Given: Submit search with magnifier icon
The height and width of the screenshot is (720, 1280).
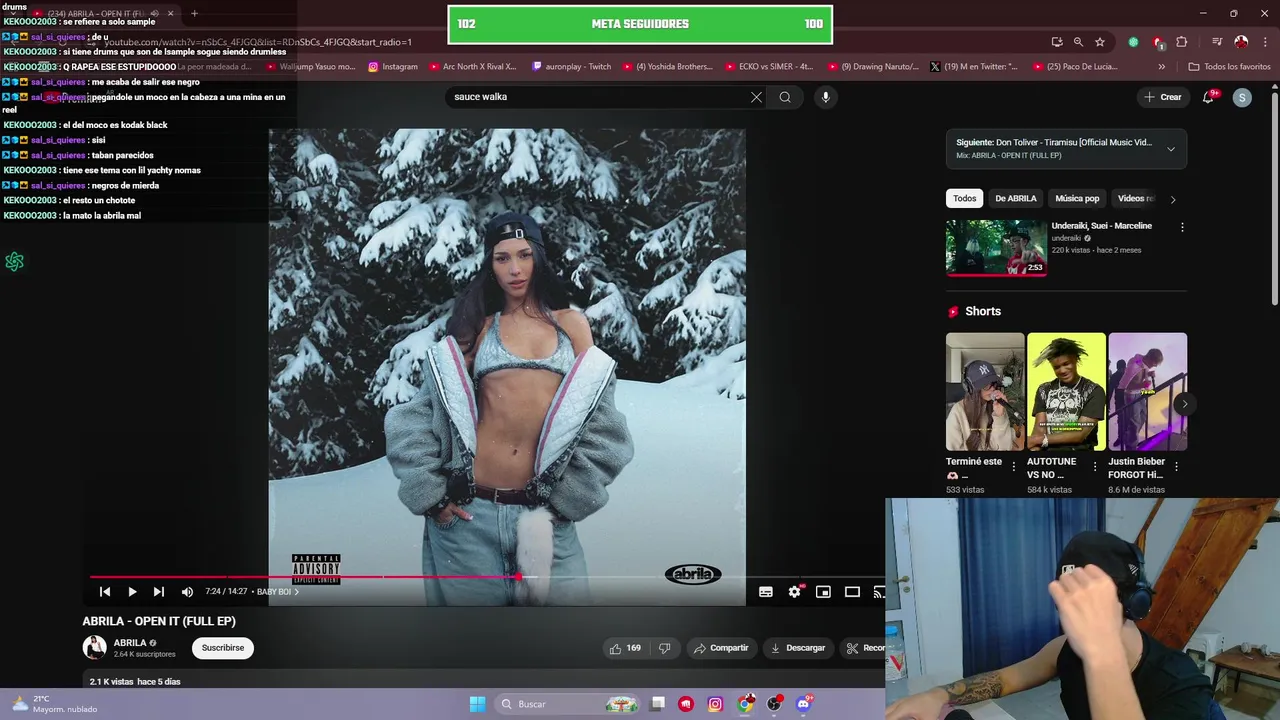Looking at the screenshot, I should point(785,97).
